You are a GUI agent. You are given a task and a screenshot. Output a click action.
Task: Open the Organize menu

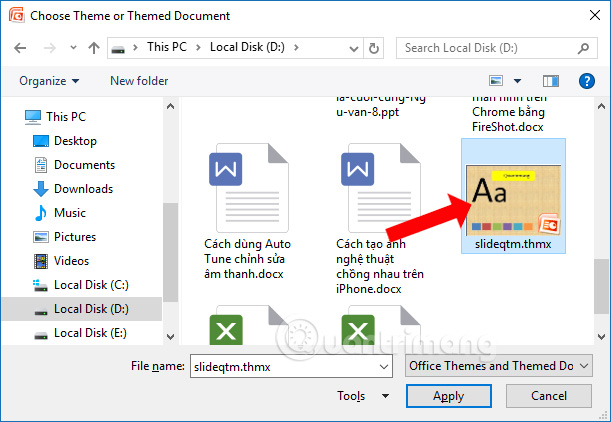[49, 81]
